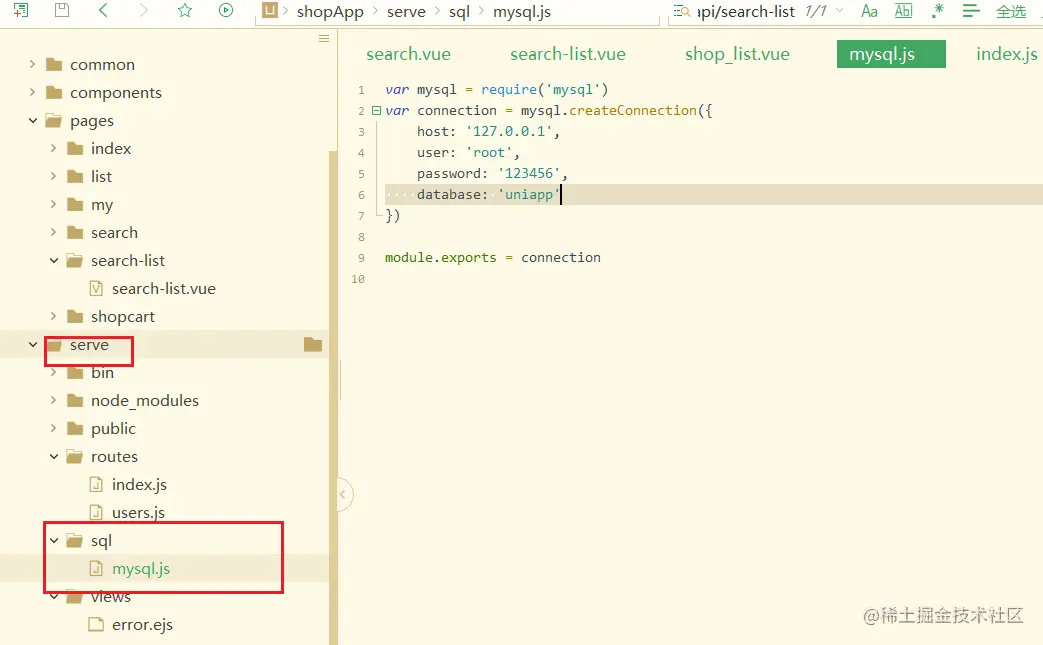Toggle regex search option
The width and height of the screenshot is (1043, 645).
pyautogui.click(x=937, y=11)
